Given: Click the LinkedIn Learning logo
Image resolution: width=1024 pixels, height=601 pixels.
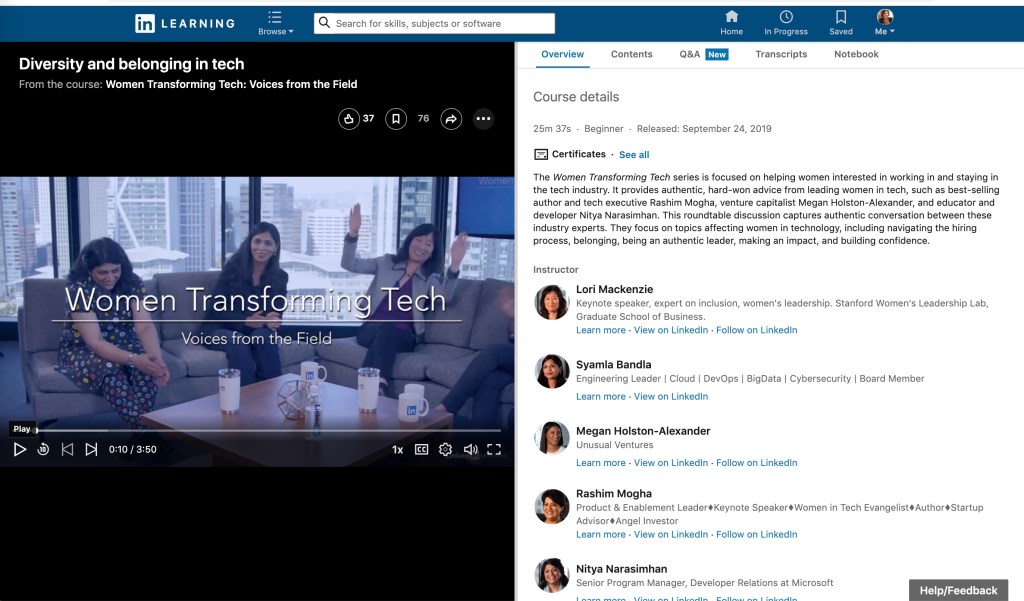Looking at the screenshot, I should coord(185,23).
